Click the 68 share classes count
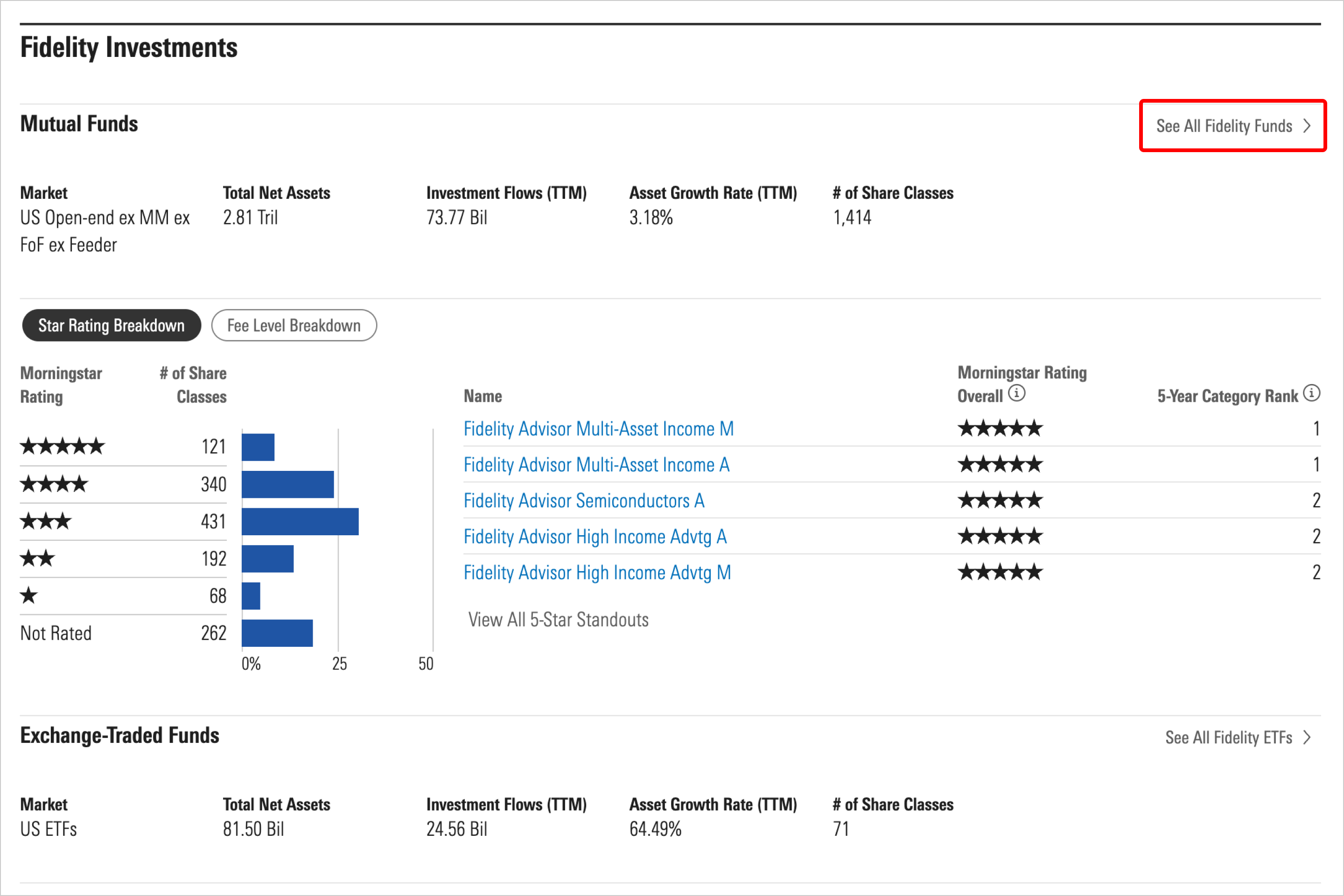This screenshot has width=1344, height=896. 218,595
